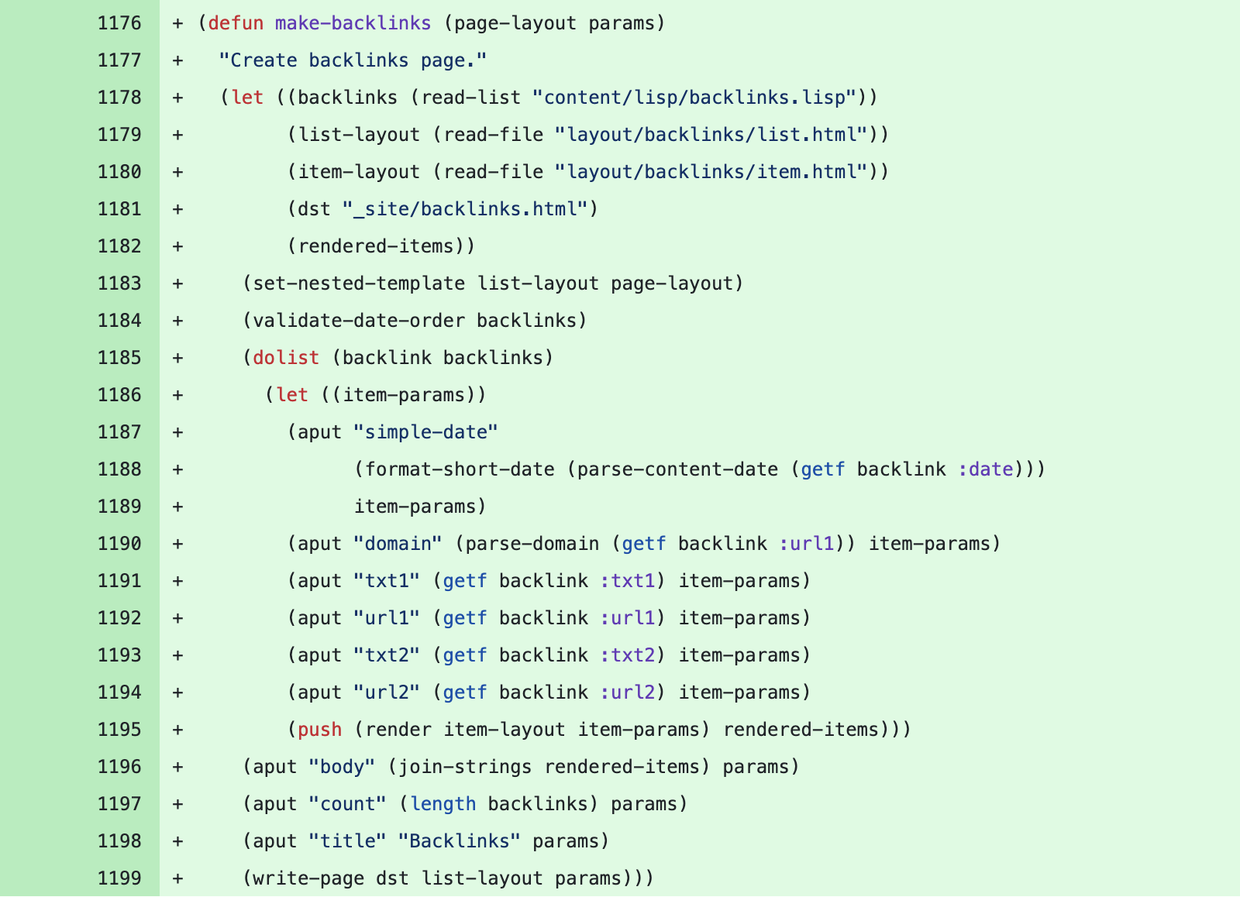Click the "layout/backlinks/item.html" string
1240x897 pixels.
tap(710, 171)
